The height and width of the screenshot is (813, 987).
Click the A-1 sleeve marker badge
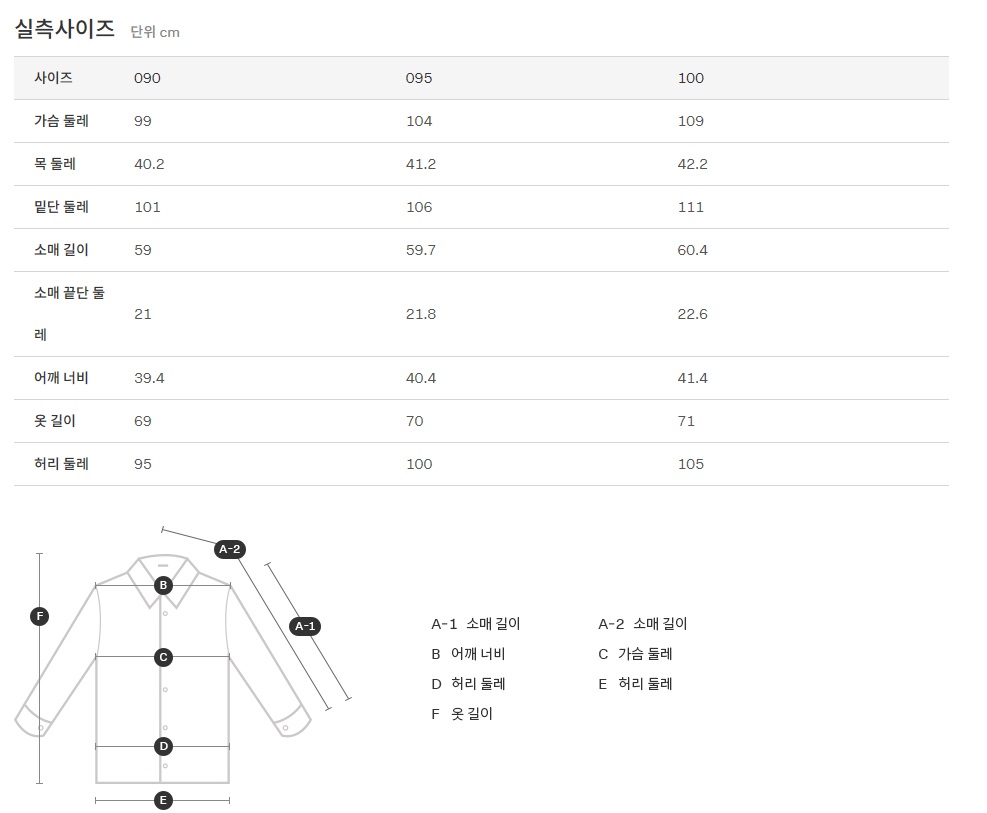[304, 626]
